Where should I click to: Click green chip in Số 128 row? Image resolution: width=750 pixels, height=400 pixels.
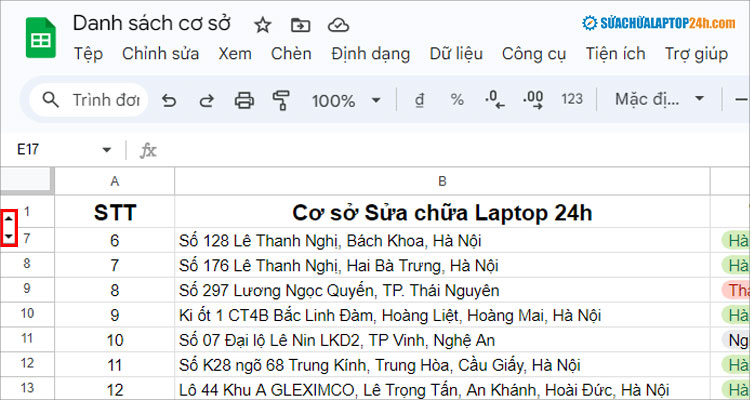coord(736,240)
